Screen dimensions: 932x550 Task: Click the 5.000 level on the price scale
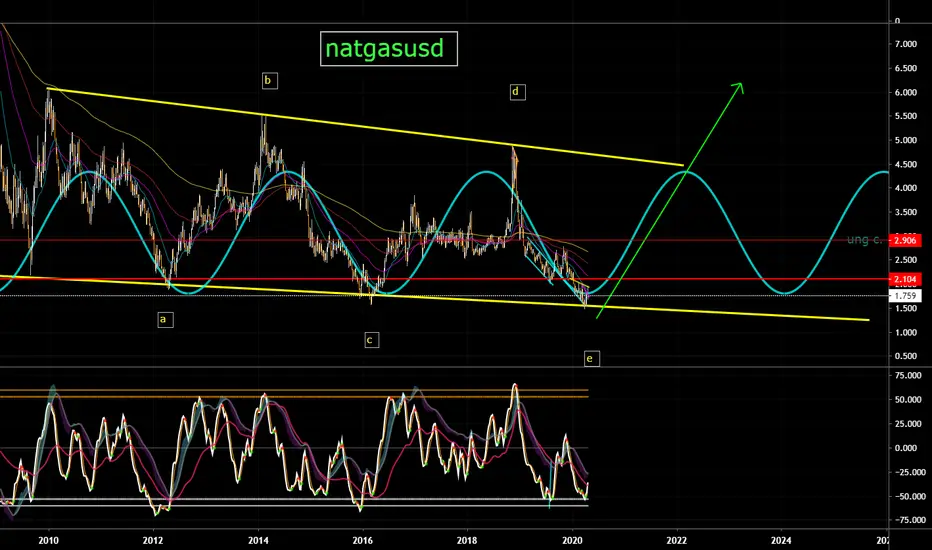click(x=906, y=140)
